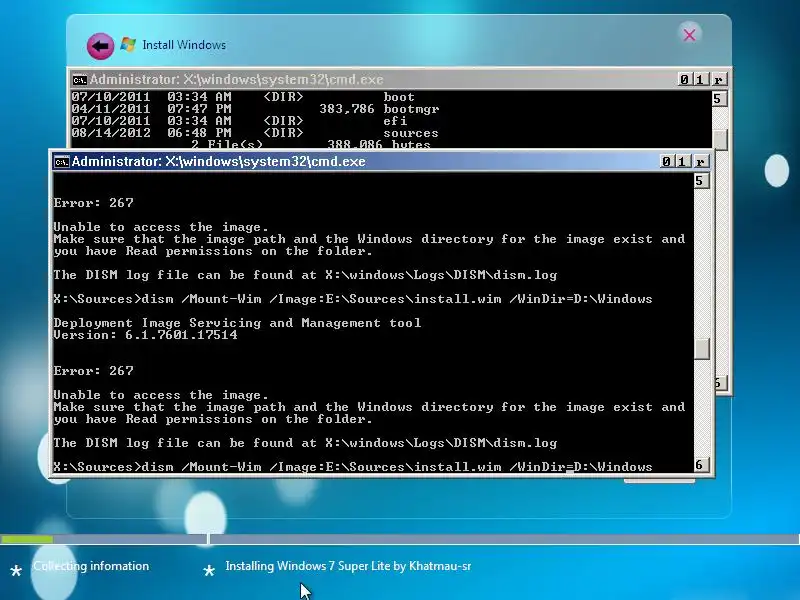The height and width of the screenshot is (600, 800).
Task: Maximize the front cmd.exe window
Action: [x=682, y=162]
